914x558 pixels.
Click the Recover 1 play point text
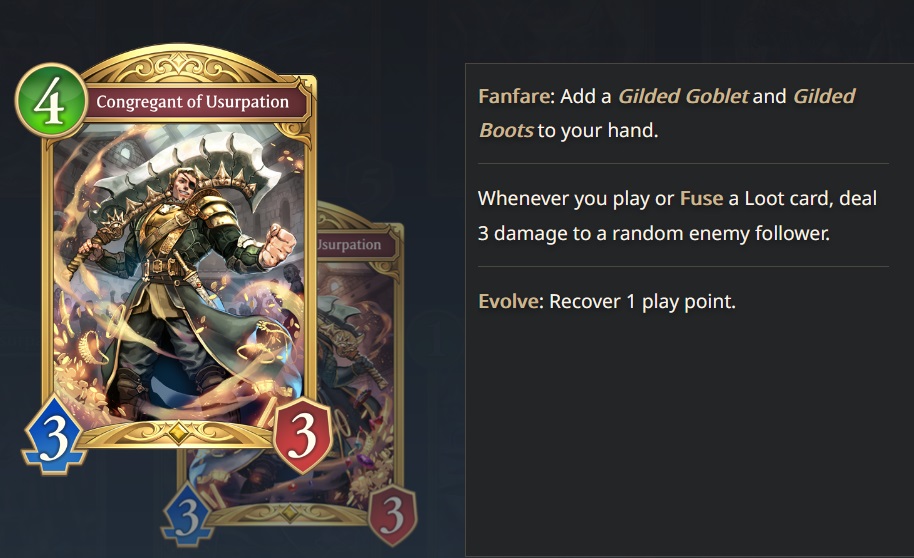pos(642,301)
